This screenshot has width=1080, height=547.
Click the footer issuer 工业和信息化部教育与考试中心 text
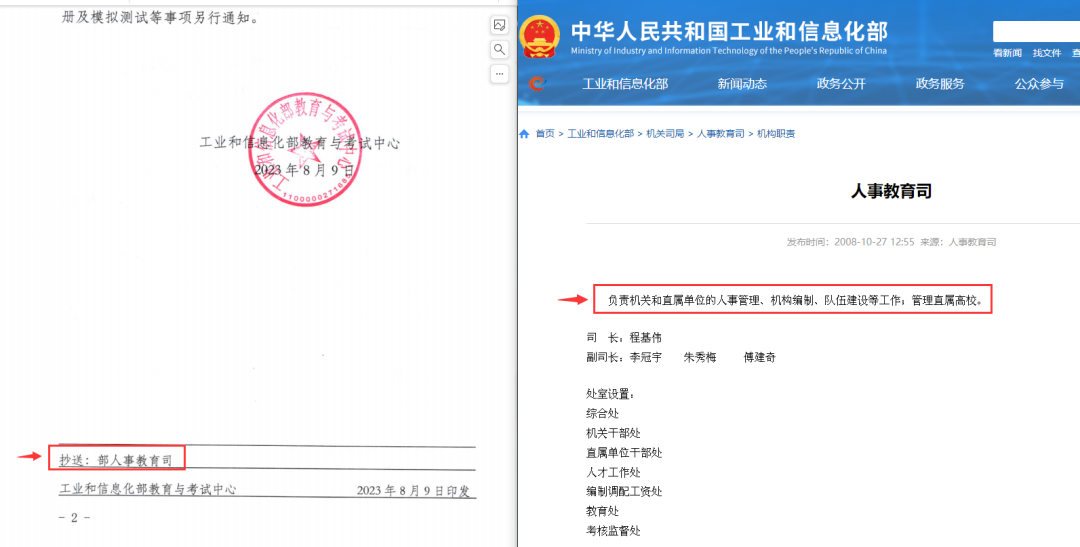[147, 489]
